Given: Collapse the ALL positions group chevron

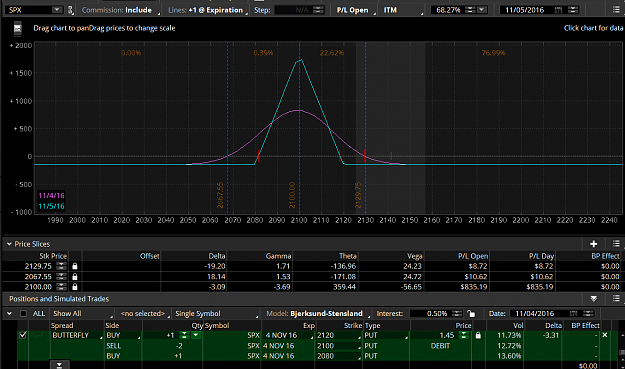Looking at the screenshot, I should 9,314.
